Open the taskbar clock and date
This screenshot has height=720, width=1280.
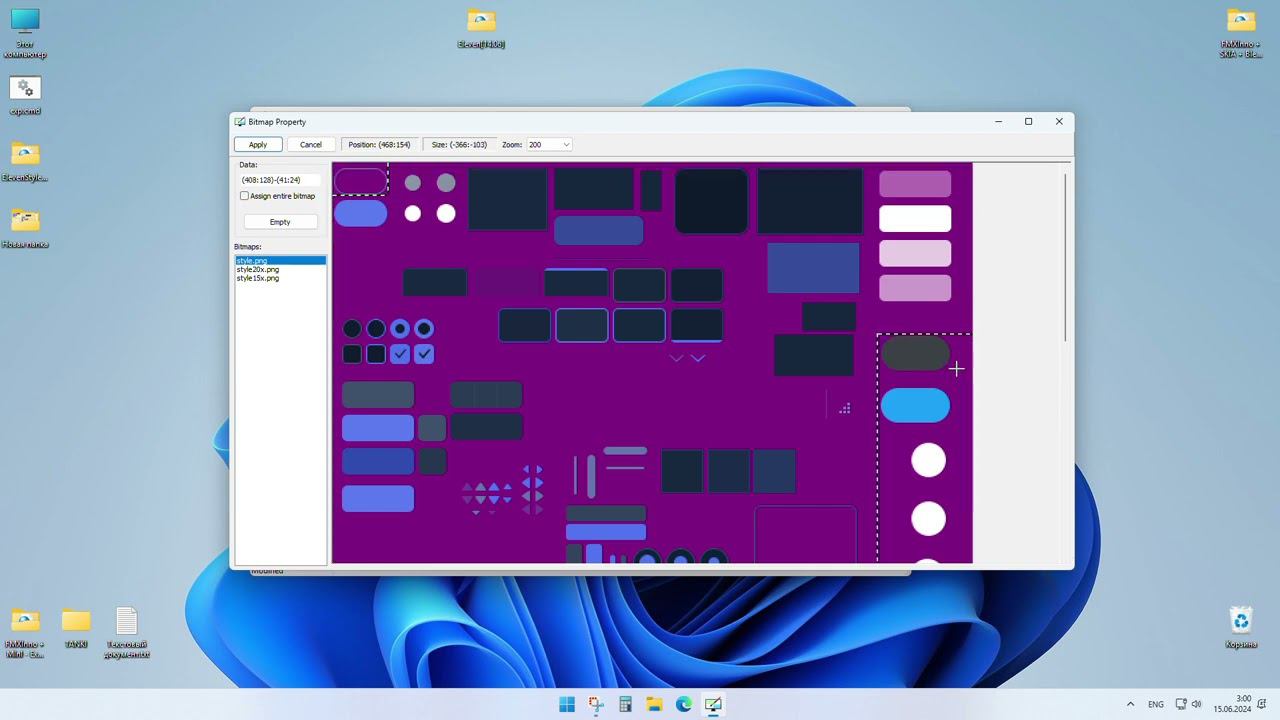pos(1232,704)
